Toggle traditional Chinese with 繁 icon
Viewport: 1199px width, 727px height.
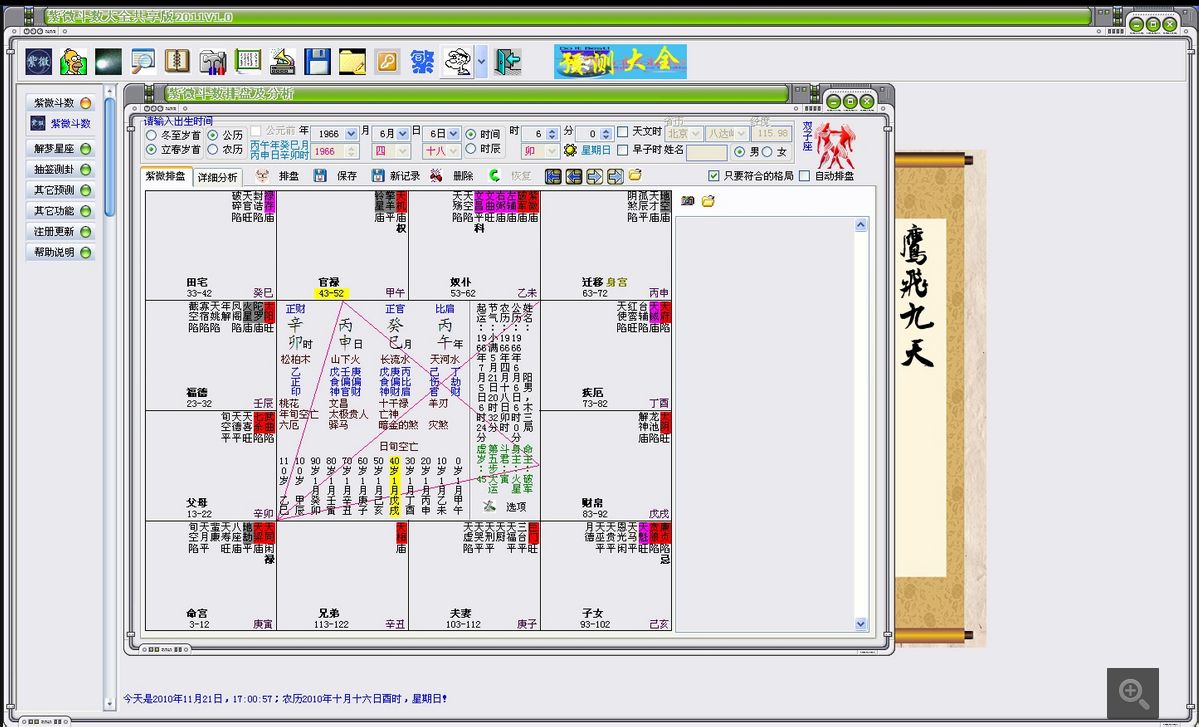(x=422, y=61)
